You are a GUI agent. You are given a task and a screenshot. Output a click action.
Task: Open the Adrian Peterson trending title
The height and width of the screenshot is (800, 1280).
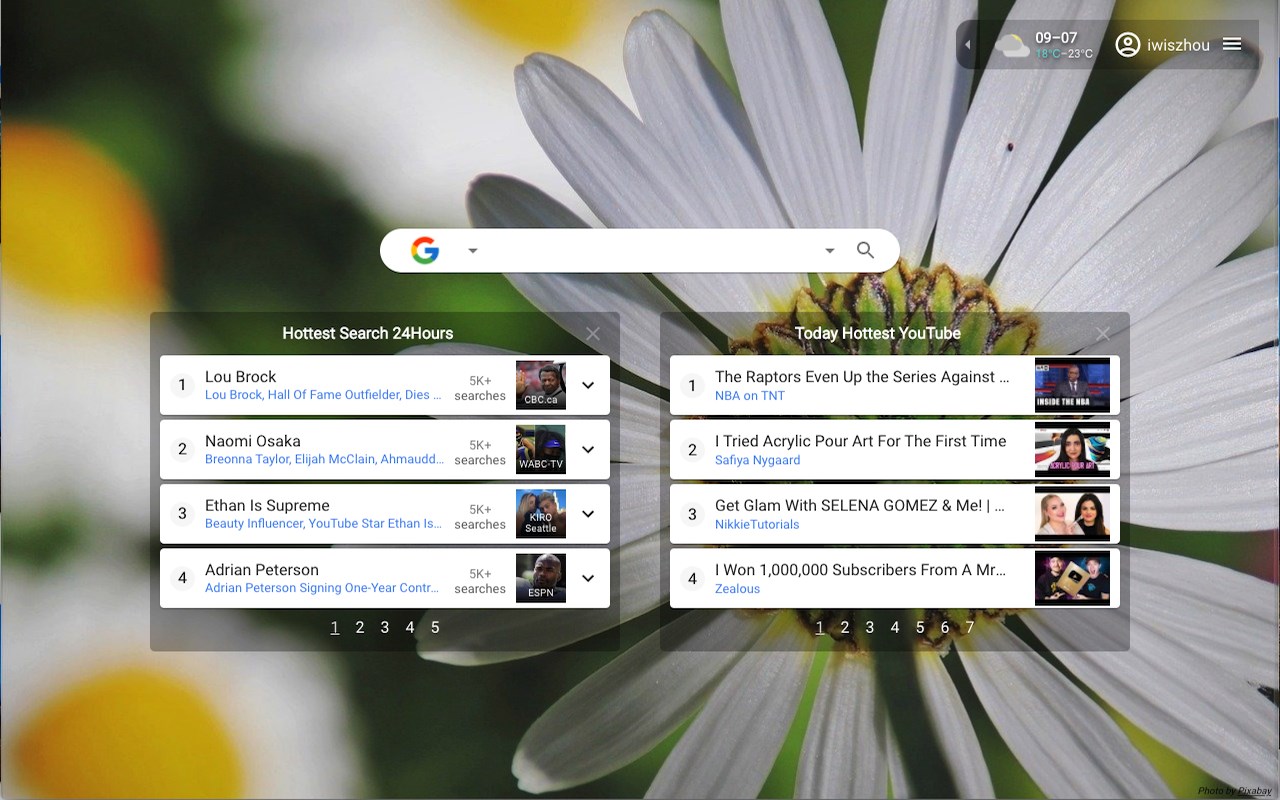[262, 569]
